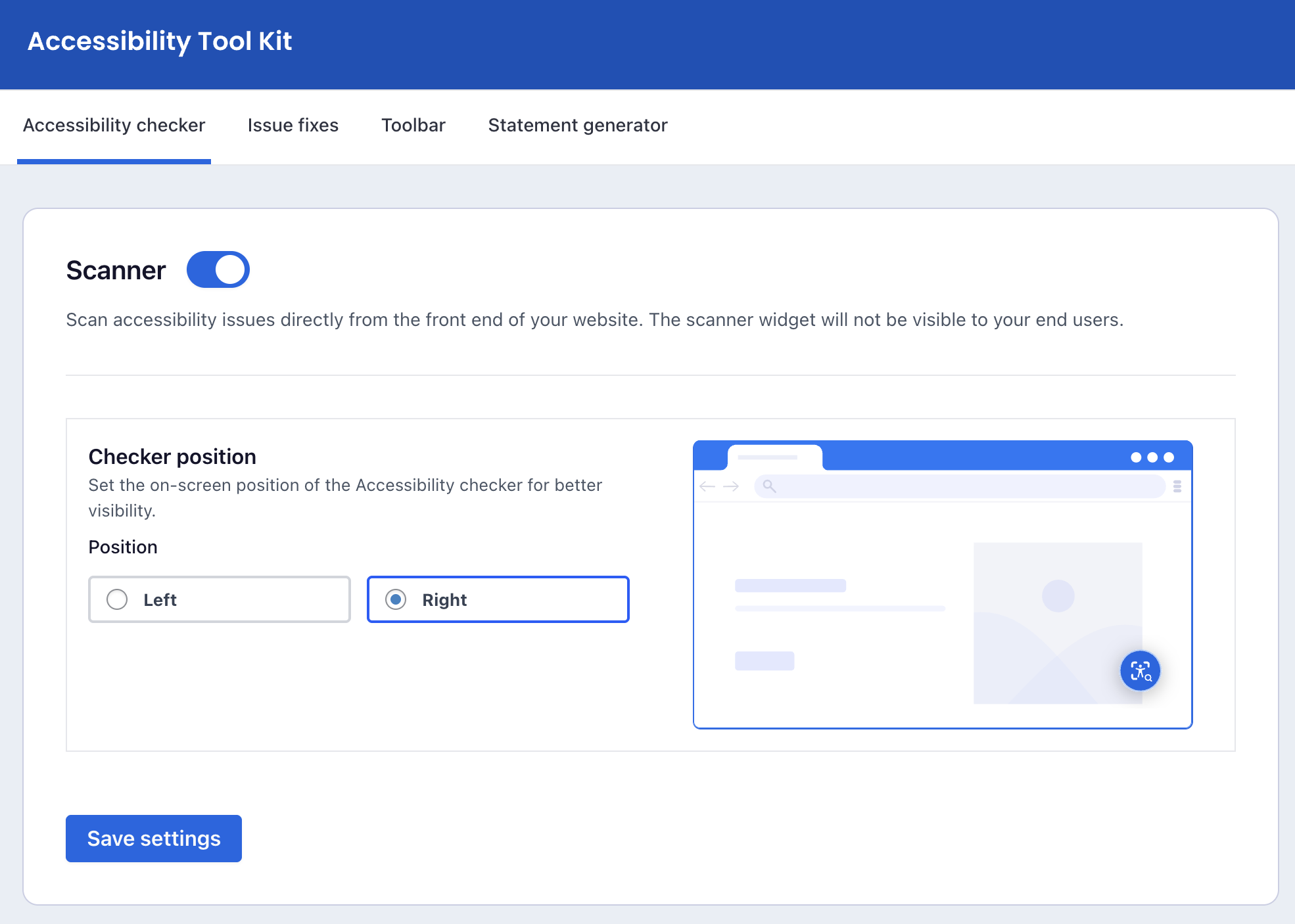Screen dimensions: 1295x924
Task: Click the back arrow in preview browser
Action: pyautogui.click(x=707, y=486)
